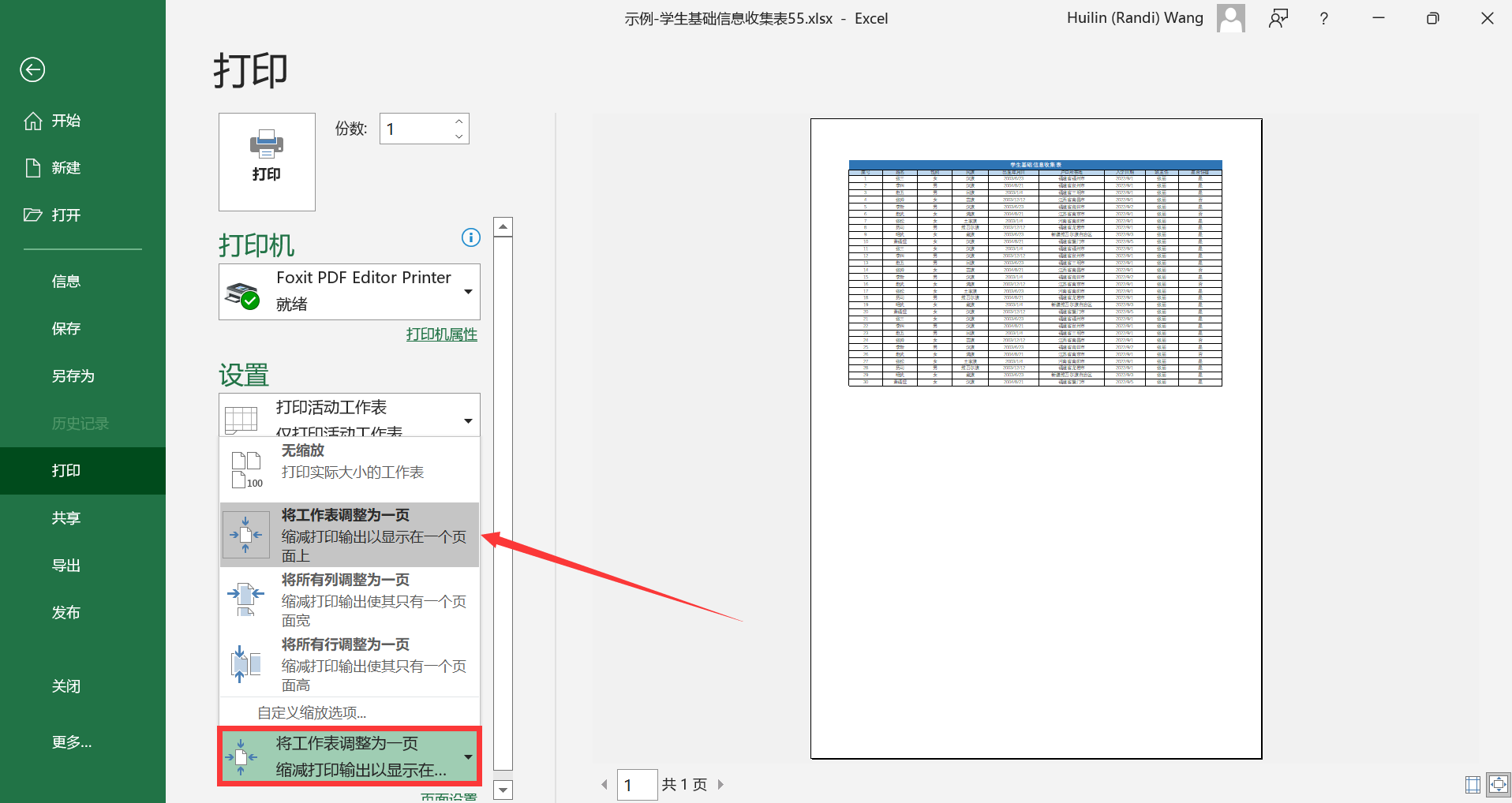Click the printer info tooltip icon
1512x803 pixels.
coord(470,237)
